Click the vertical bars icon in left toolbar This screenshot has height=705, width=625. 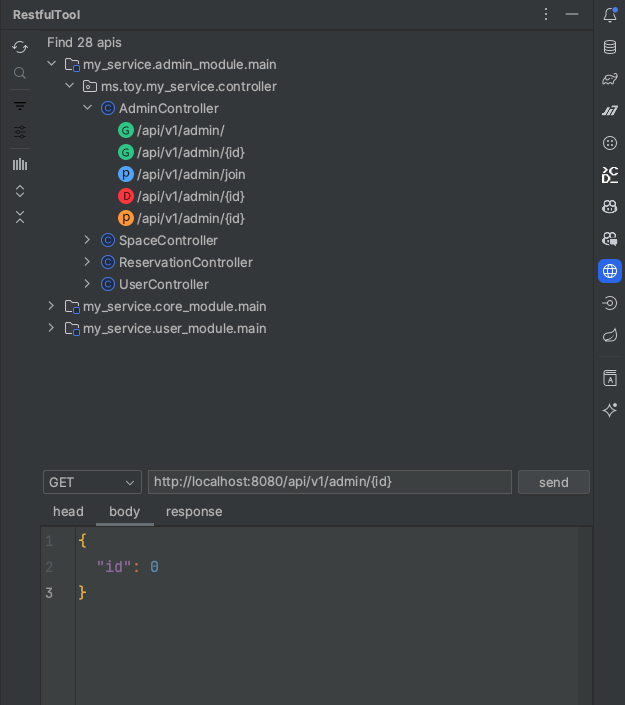(20, 164)
